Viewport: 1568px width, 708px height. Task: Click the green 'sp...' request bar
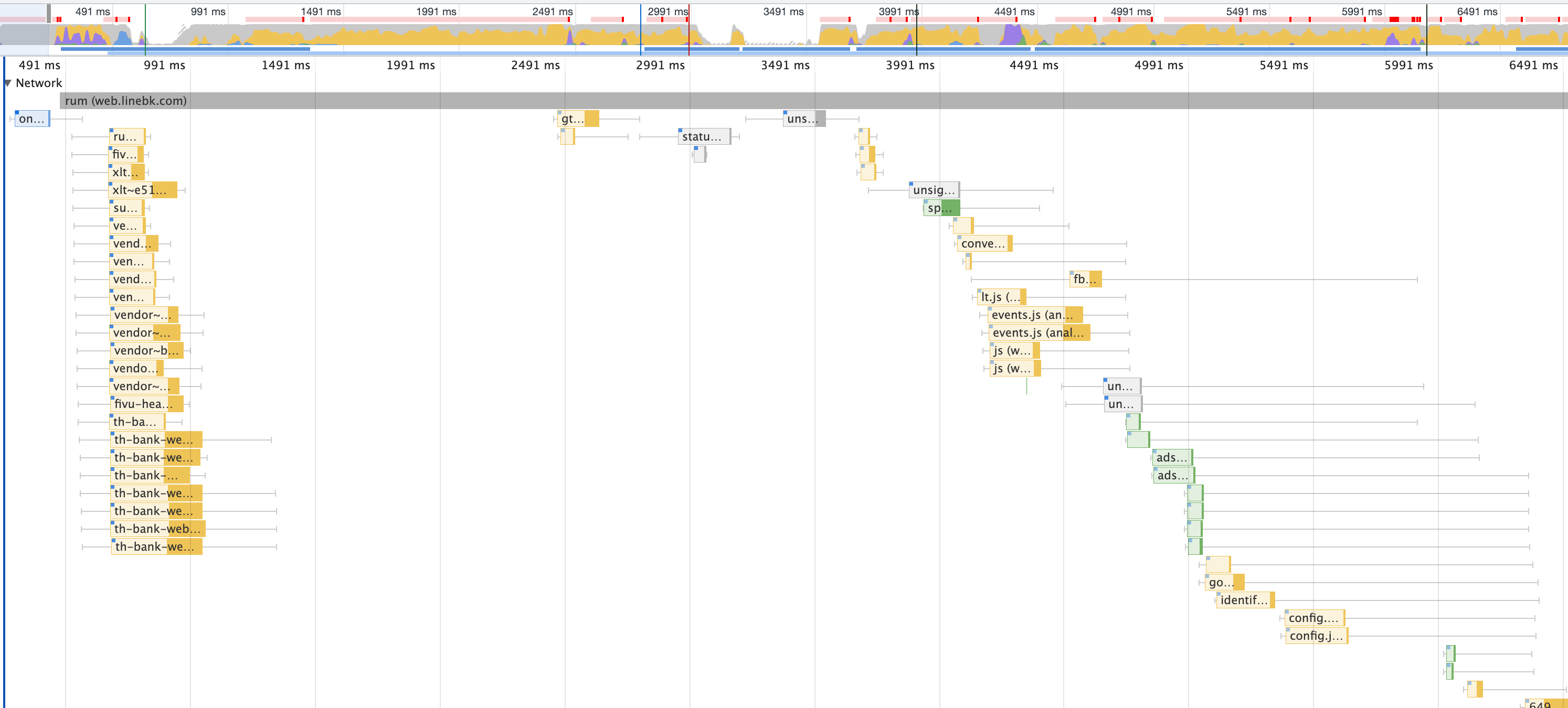941,208
